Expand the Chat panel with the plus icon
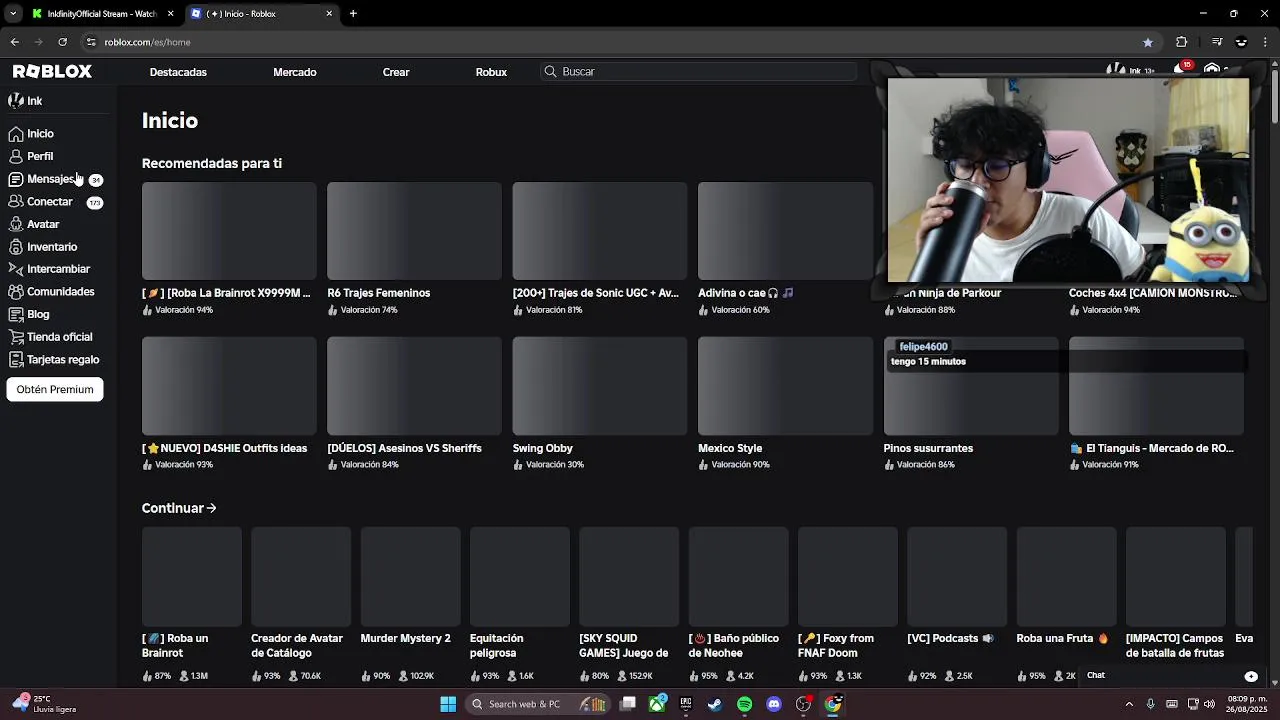 (1251, 676)
